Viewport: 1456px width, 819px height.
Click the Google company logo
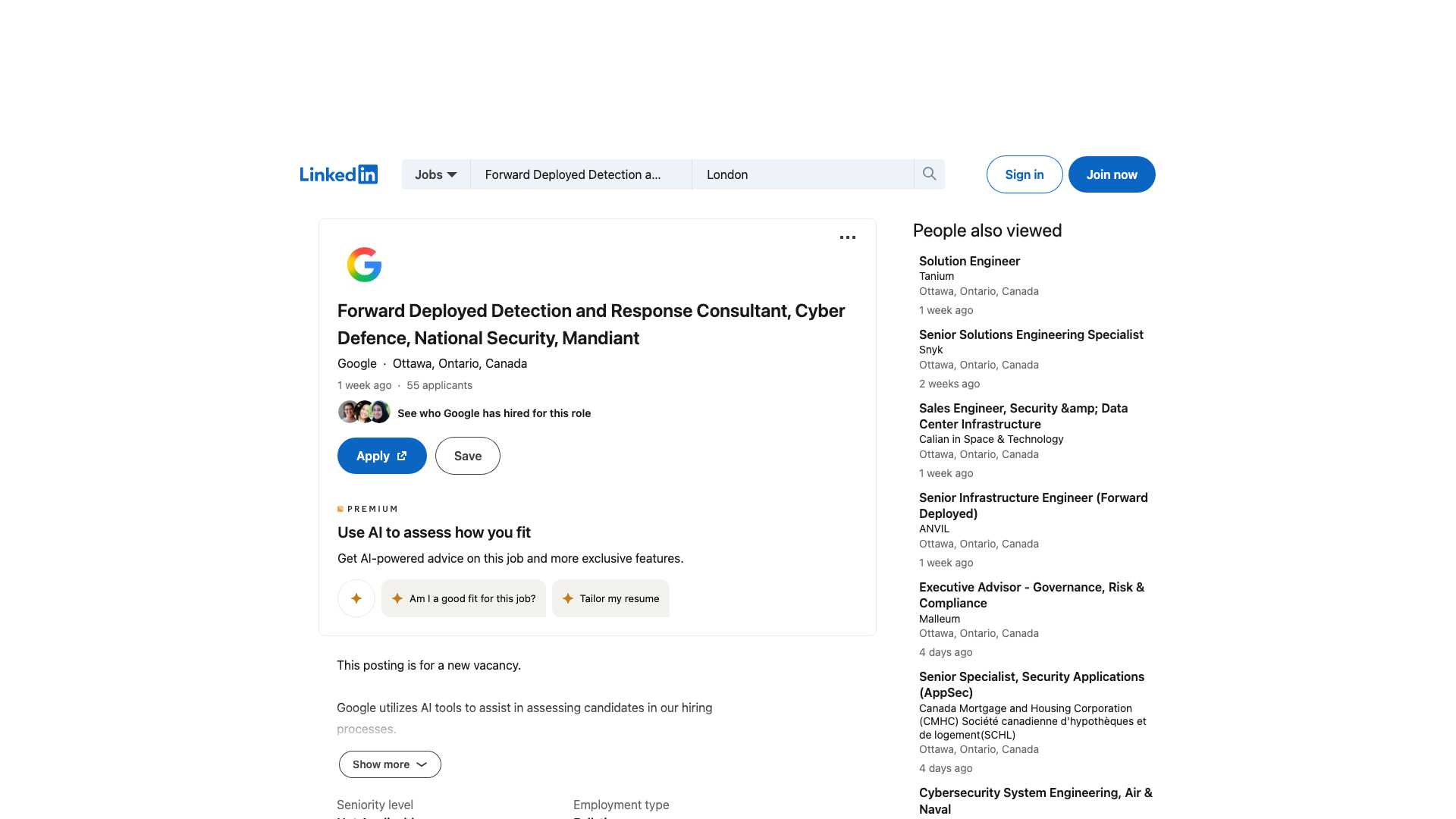(364, 265)
